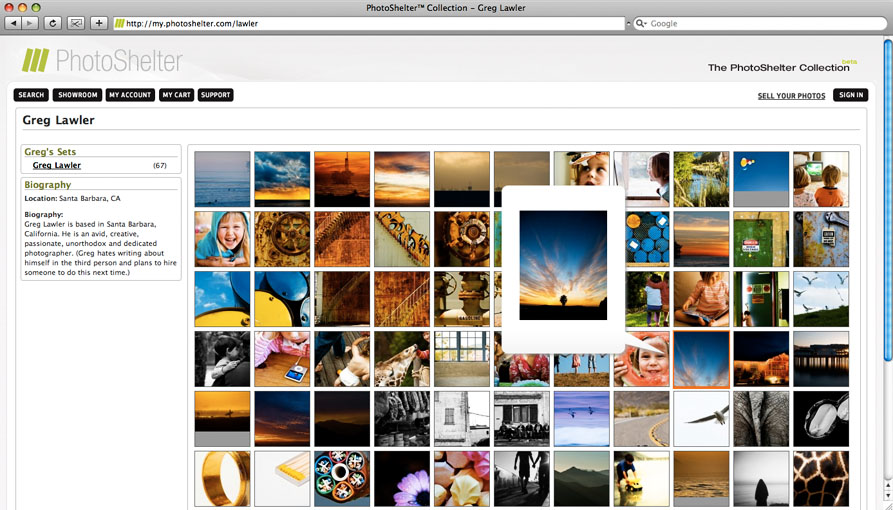Open the SUPPORT navigation button
The image size is (893, 510).
point(216,95)
